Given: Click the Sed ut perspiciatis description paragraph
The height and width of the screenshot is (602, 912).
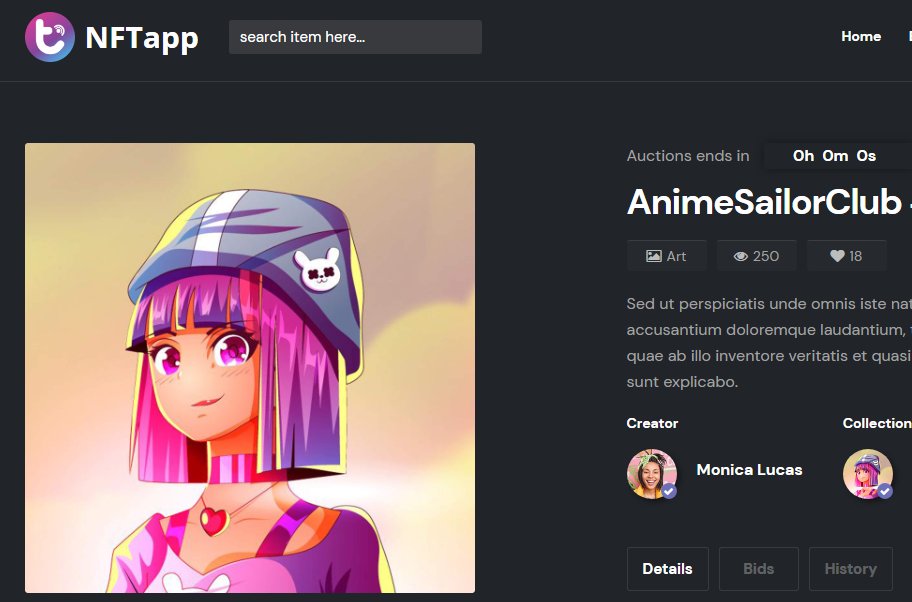Looking at the screenshot, I should [x=769, y=343].
